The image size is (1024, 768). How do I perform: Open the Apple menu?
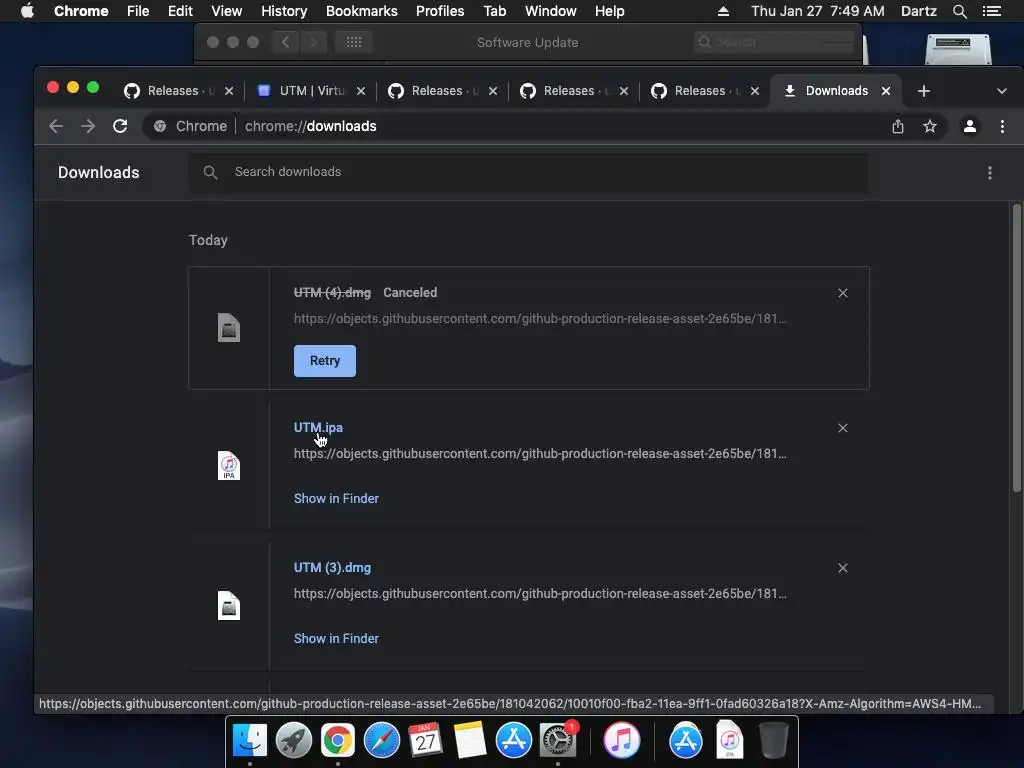[27, 11]
